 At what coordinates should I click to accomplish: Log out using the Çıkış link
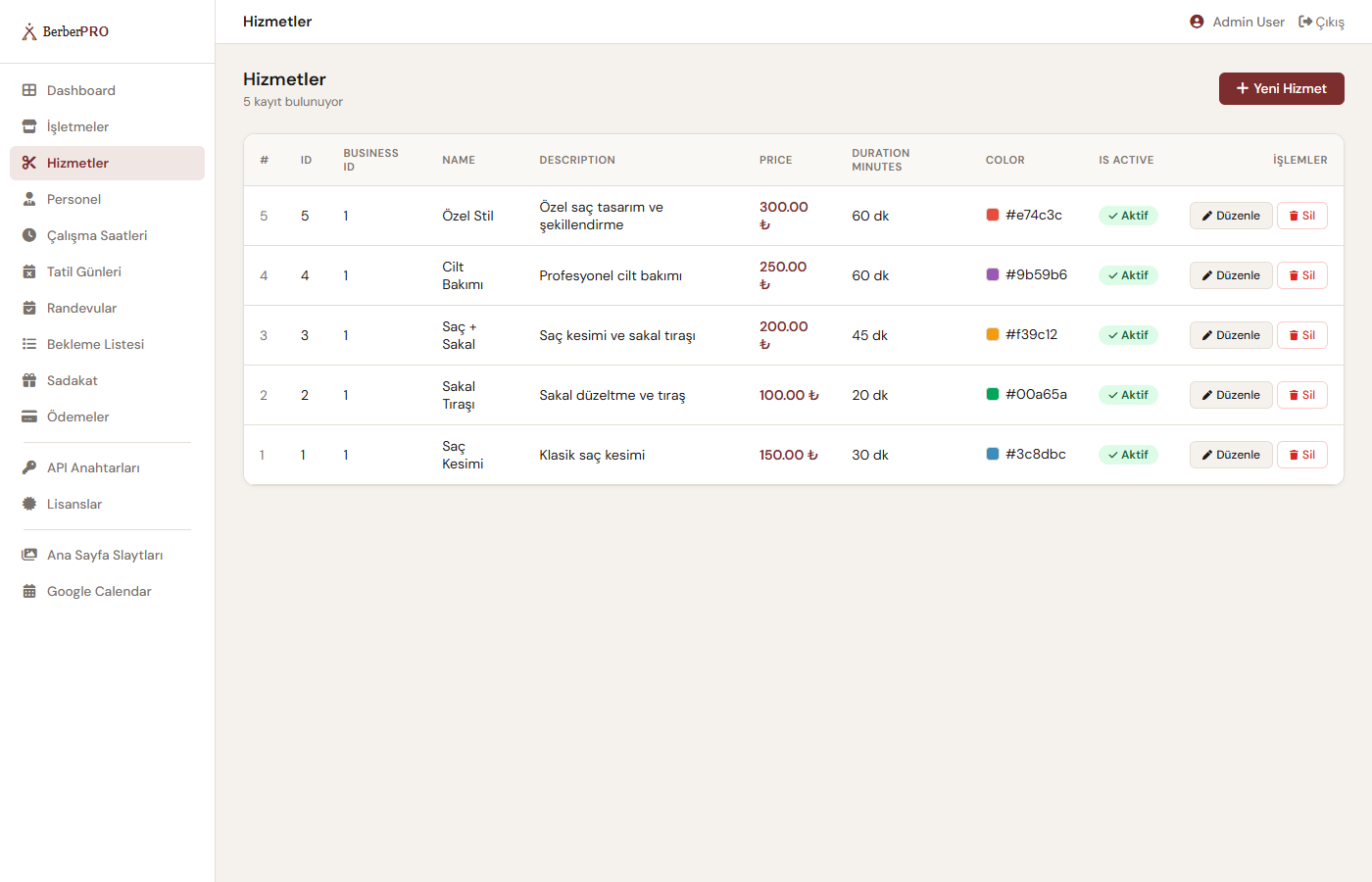click(x=1321, y=22)
